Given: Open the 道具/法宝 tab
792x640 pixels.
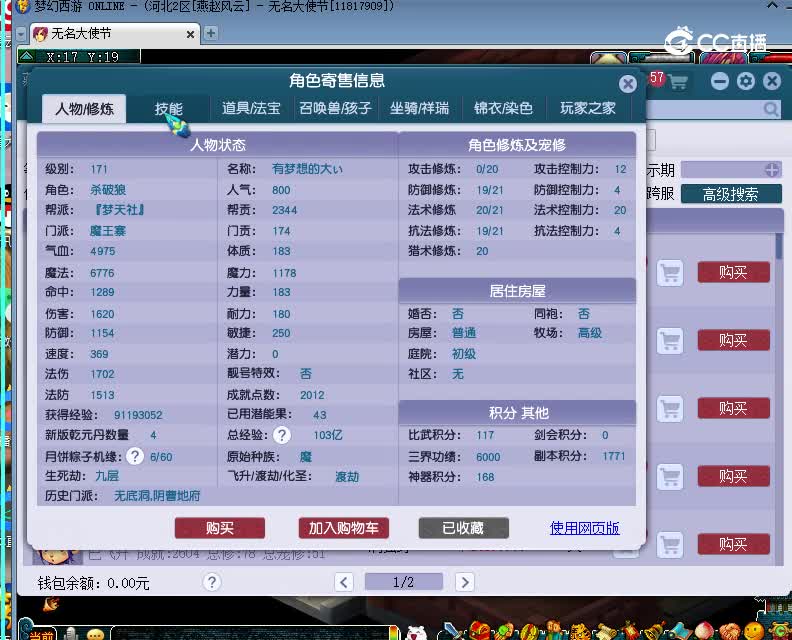Looking at the screenshot, I should (251, 108).
